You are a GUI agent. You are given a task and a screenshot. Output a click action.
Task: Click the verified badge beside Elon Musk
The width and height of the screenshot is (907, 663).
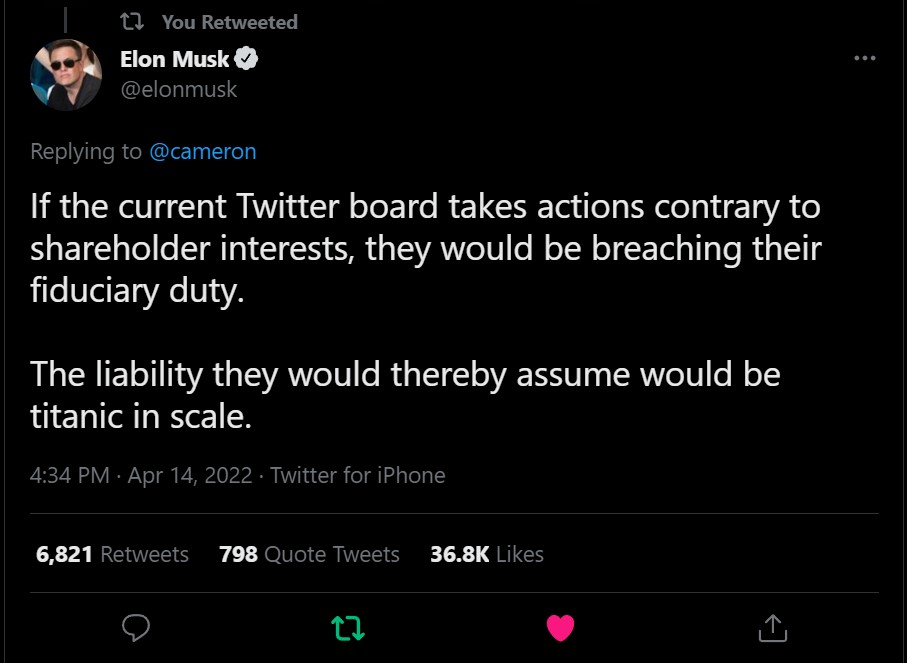(x=247, y=59)
